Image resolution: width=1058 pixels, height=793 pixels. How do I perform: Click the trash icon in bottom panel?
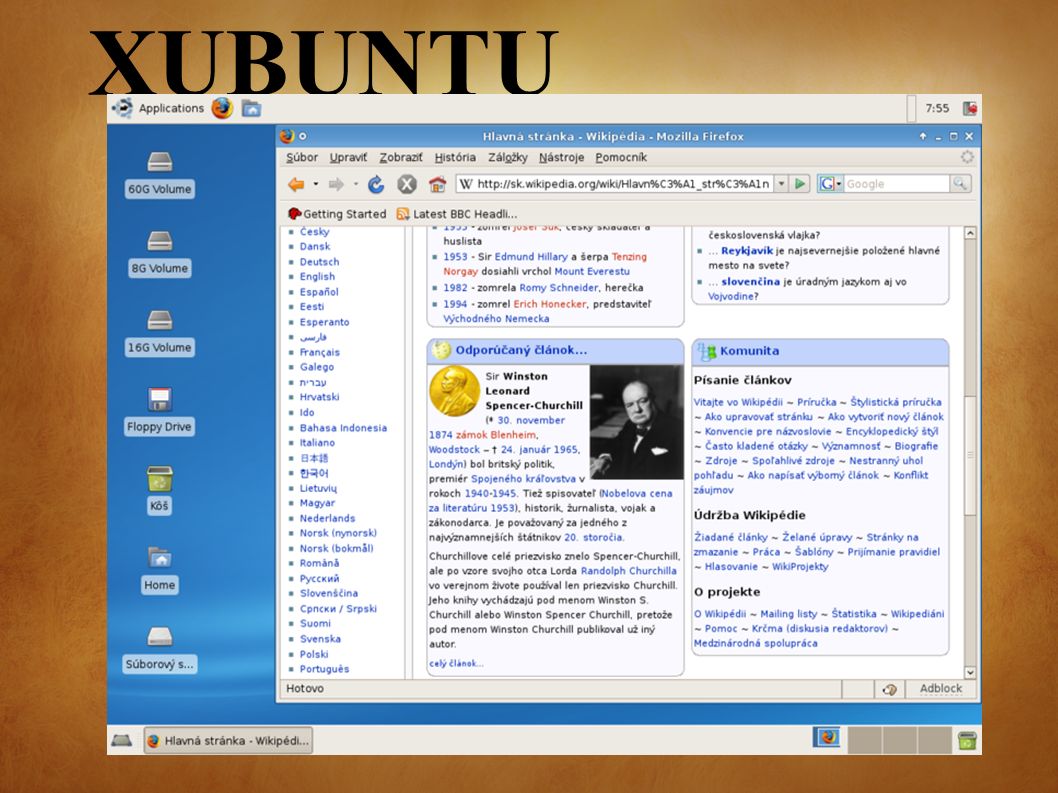coord(967,740)
